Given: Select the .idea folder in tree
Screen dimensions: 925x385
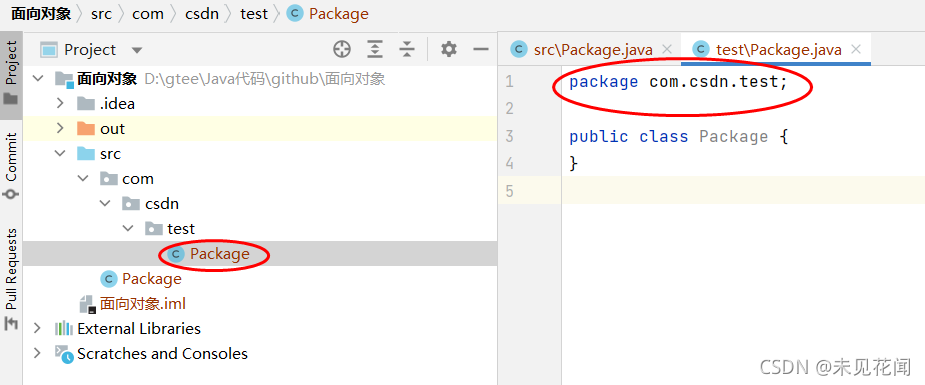Looking at the screenshot, I should [117, 104].
